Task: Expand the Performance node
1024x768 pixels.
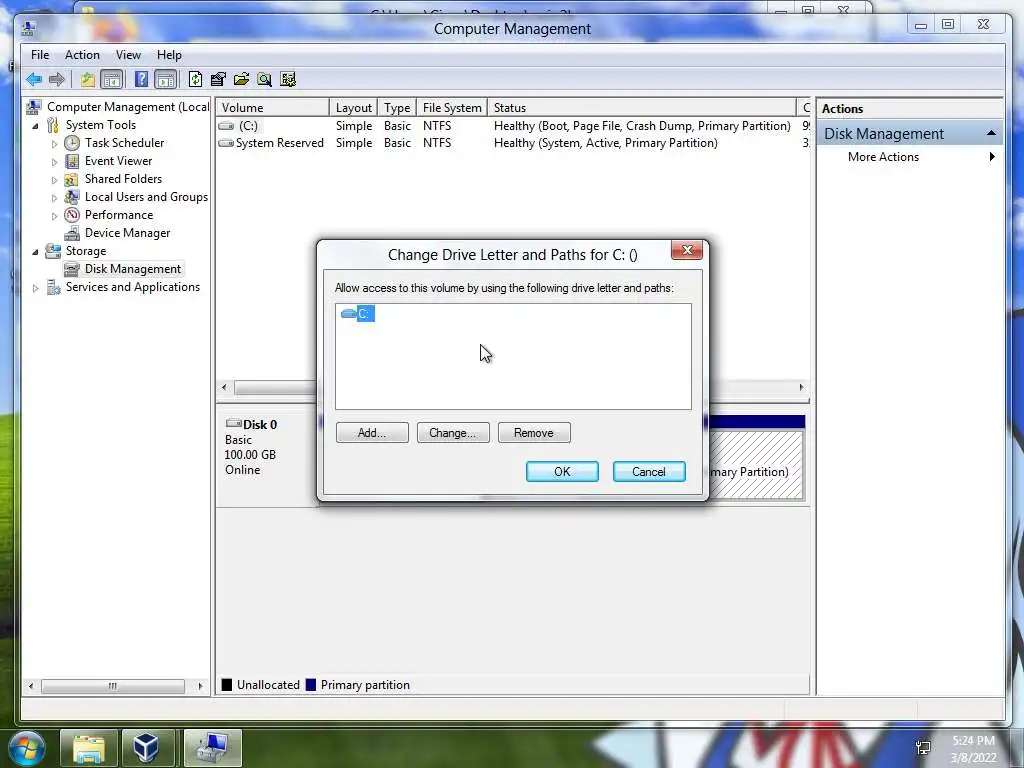Action: (x=54, y=216)
